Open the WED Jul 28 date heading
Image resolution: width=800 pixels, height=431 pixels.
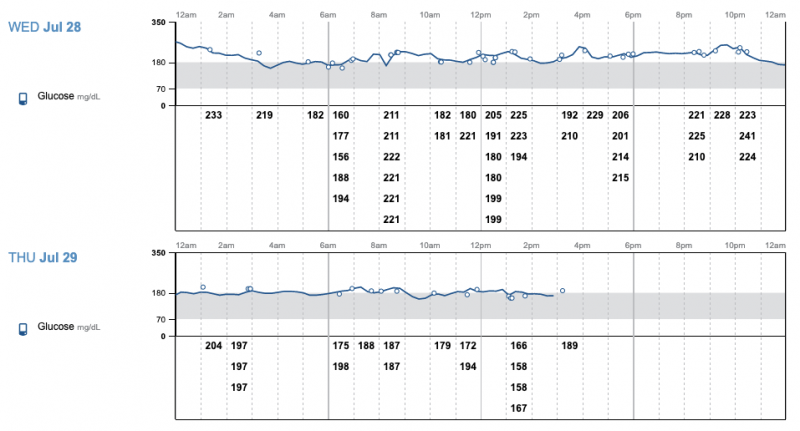pos(44,27)
